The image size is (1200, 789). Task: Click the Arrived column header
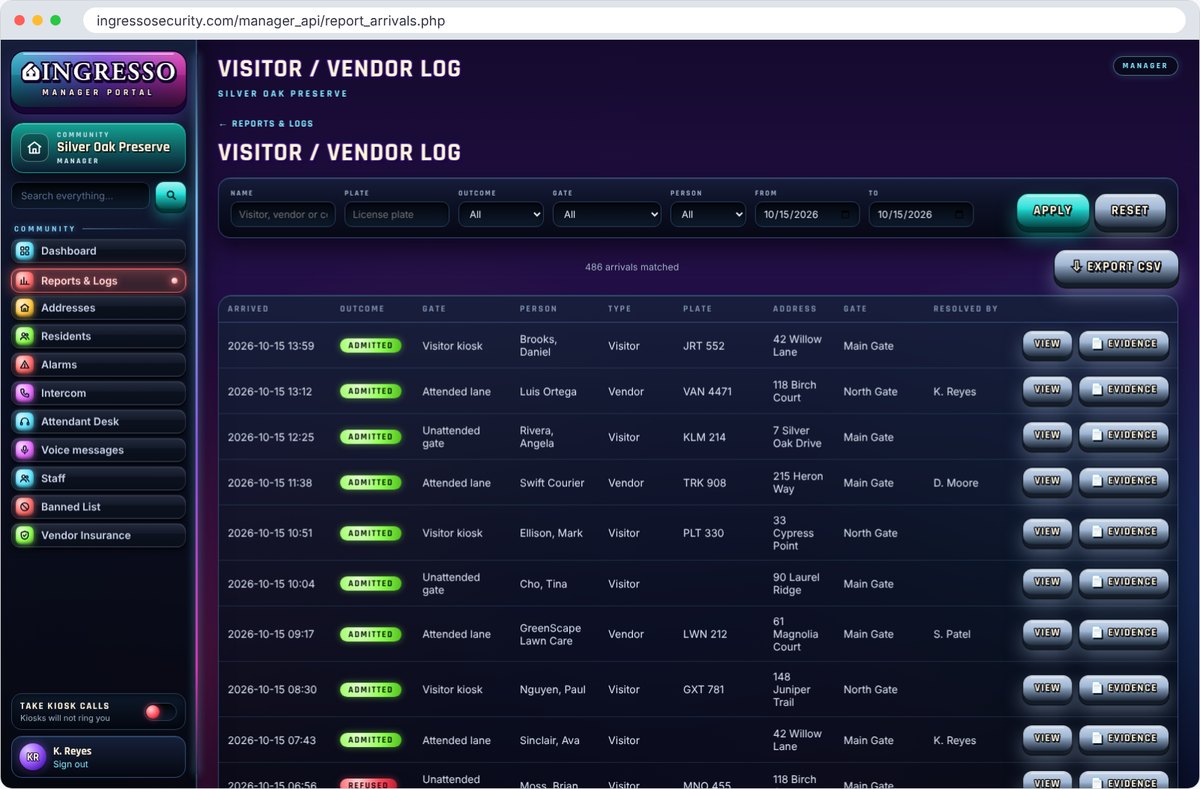click(248, 309)
